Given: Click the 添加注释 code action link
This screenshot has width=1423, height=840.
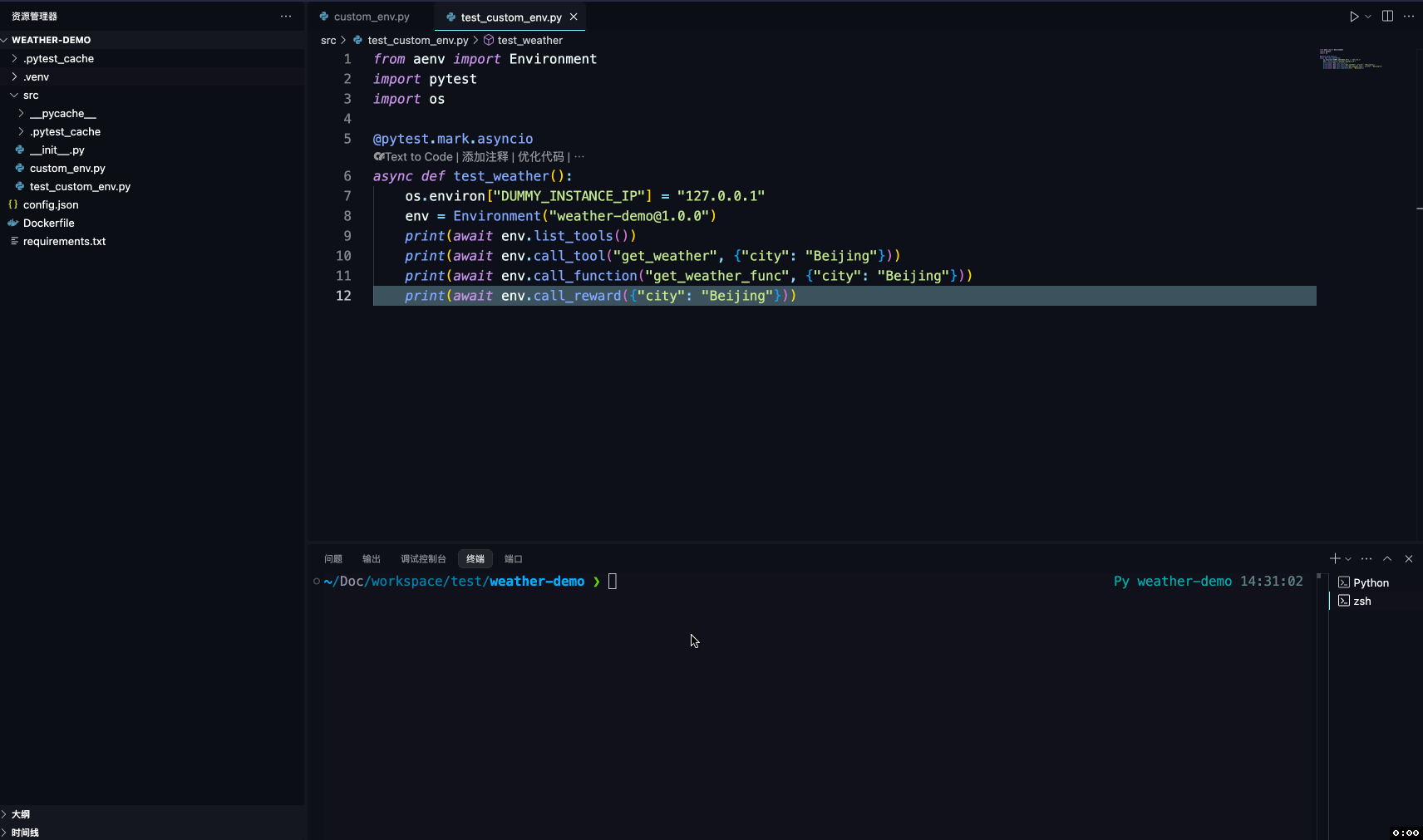Looking at the screenshot, I should 488,156.
